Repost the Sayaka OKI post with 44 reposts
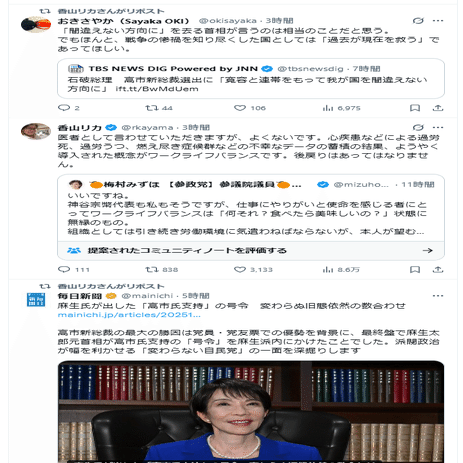 point(159,108)
